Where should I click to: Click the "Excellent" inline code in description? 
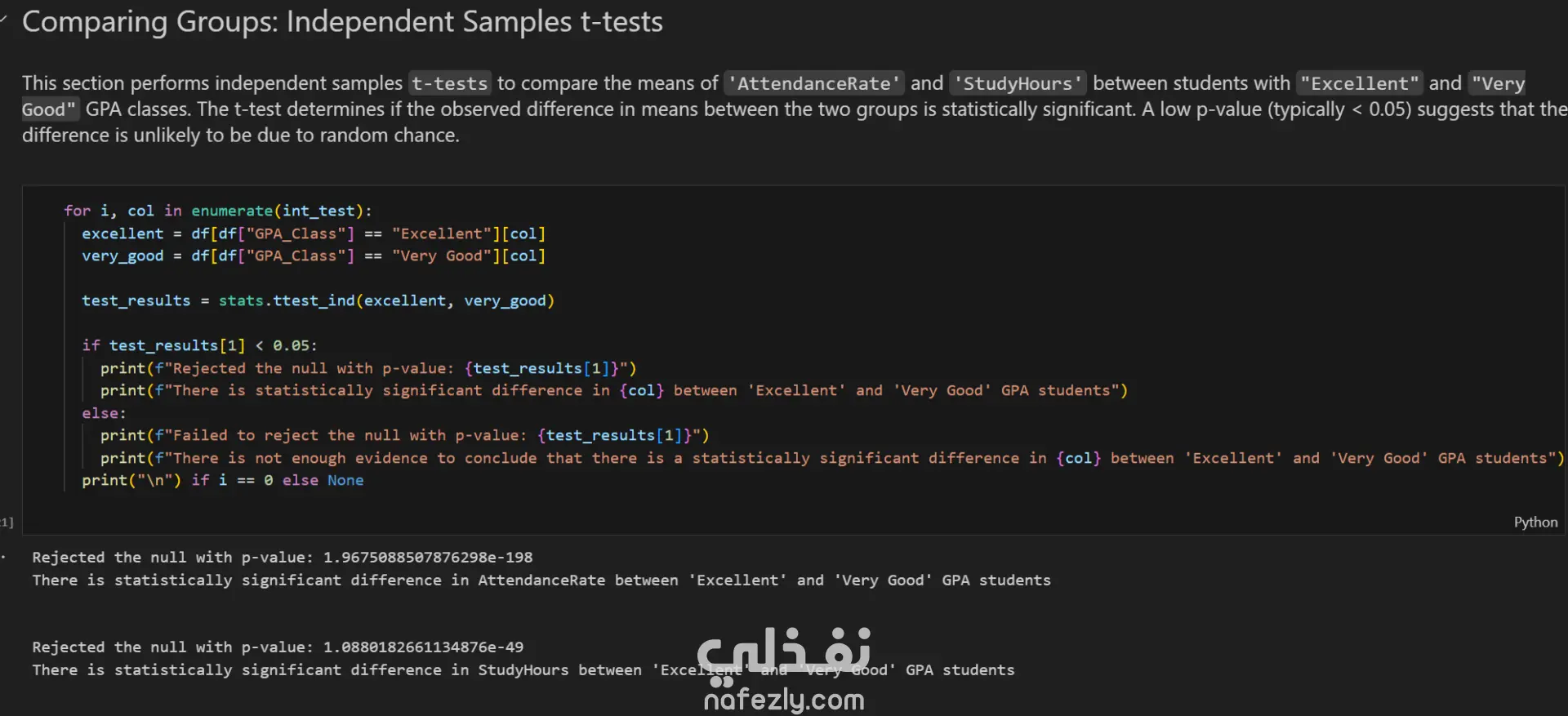[1360, 83]
